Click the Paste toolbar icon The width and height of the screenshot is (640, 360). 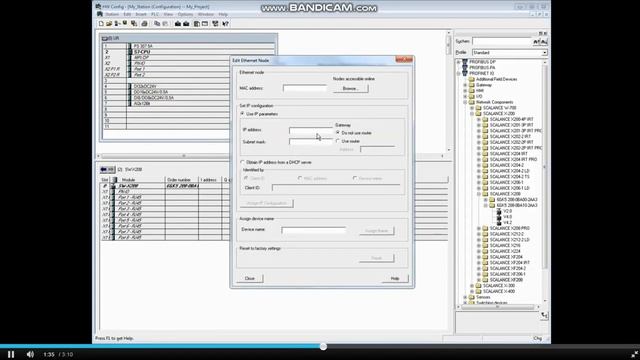point(165,24)
